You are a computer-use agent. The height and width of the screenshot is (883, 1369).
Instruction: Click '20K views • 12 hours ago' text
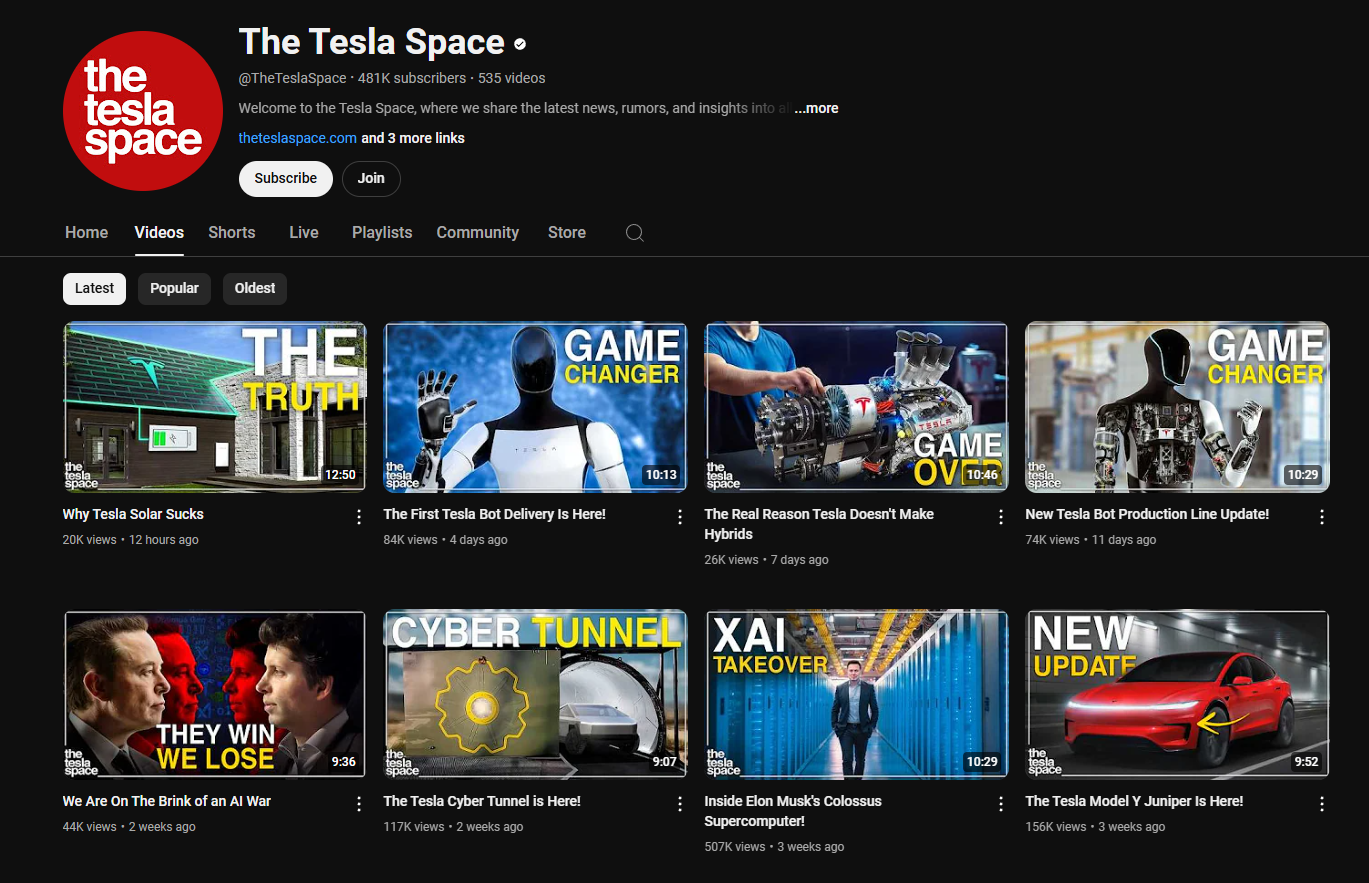pyautogui.click(x=131, y=540)
